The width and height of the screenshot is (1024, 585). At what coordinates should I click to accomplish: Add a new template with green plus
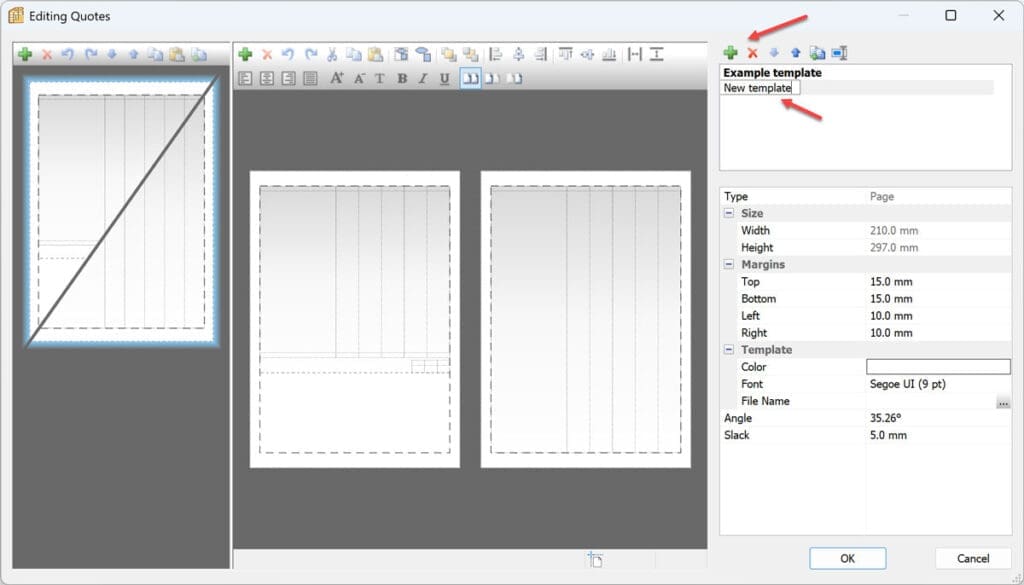click(731, 54)
